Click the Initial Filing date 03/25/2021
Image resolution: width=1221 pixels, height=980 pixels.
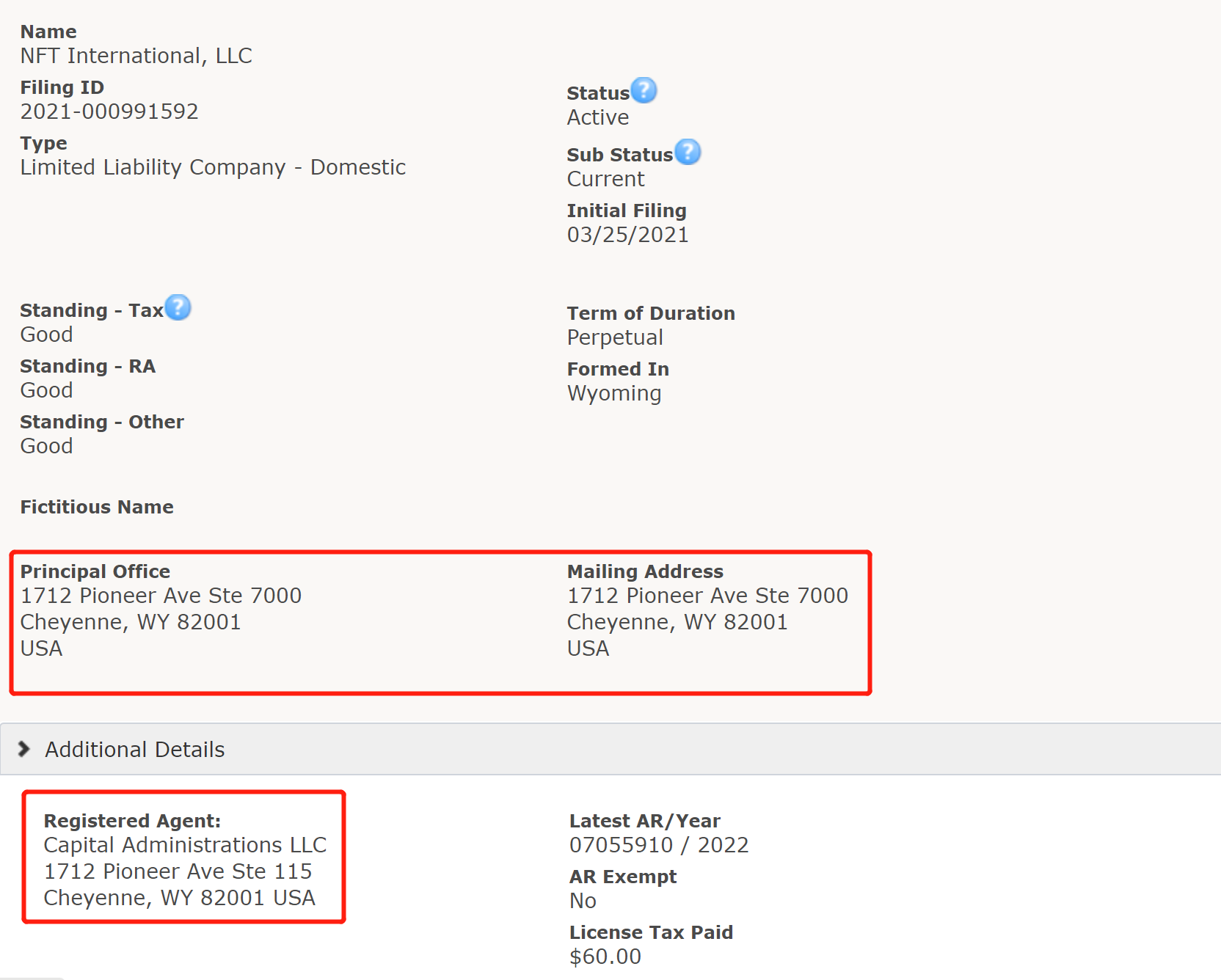click(x=628, y=235)
